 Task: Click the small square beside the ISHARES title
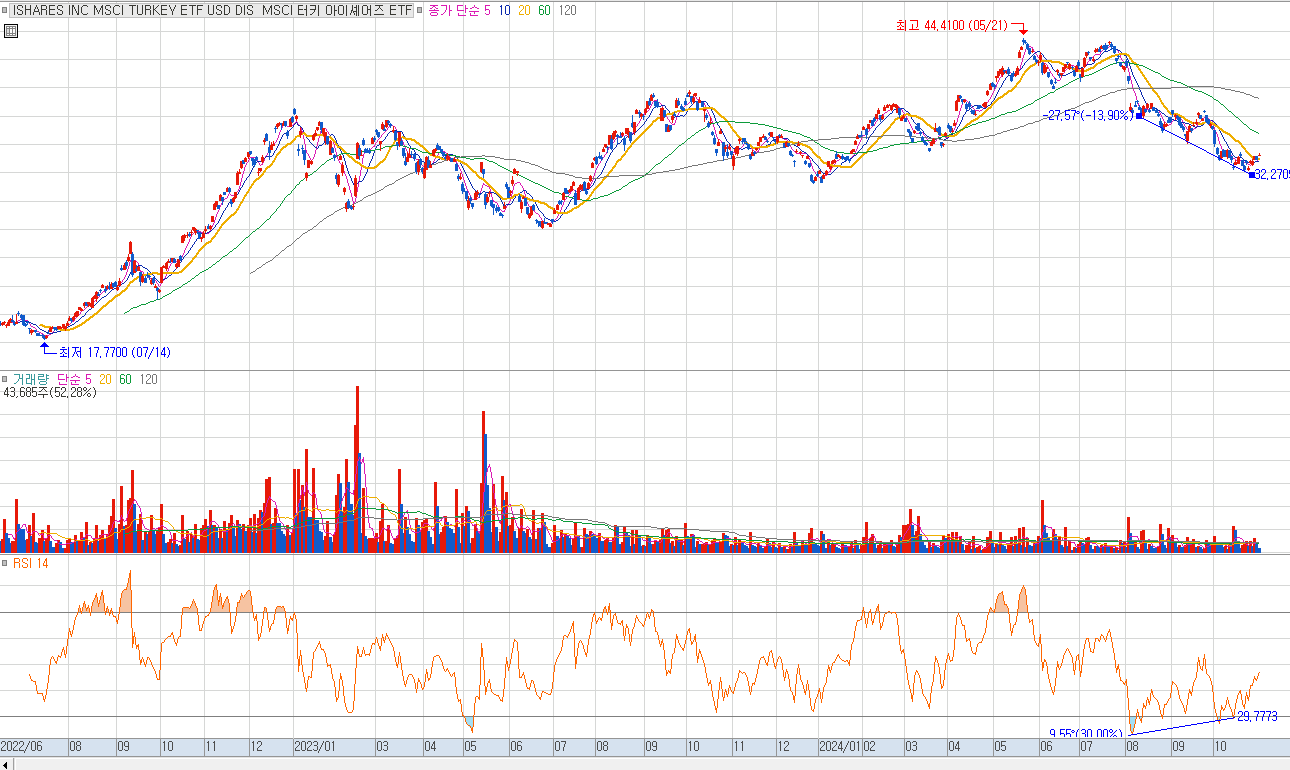click(6, 10)
